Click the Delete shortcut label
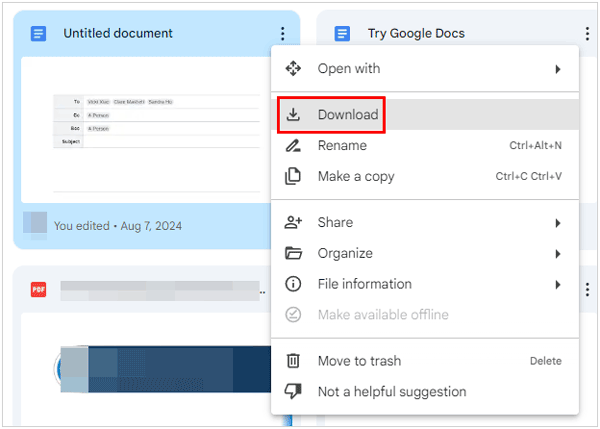The width and height of the screenshot is (600, 429). (x=546, y=361)
